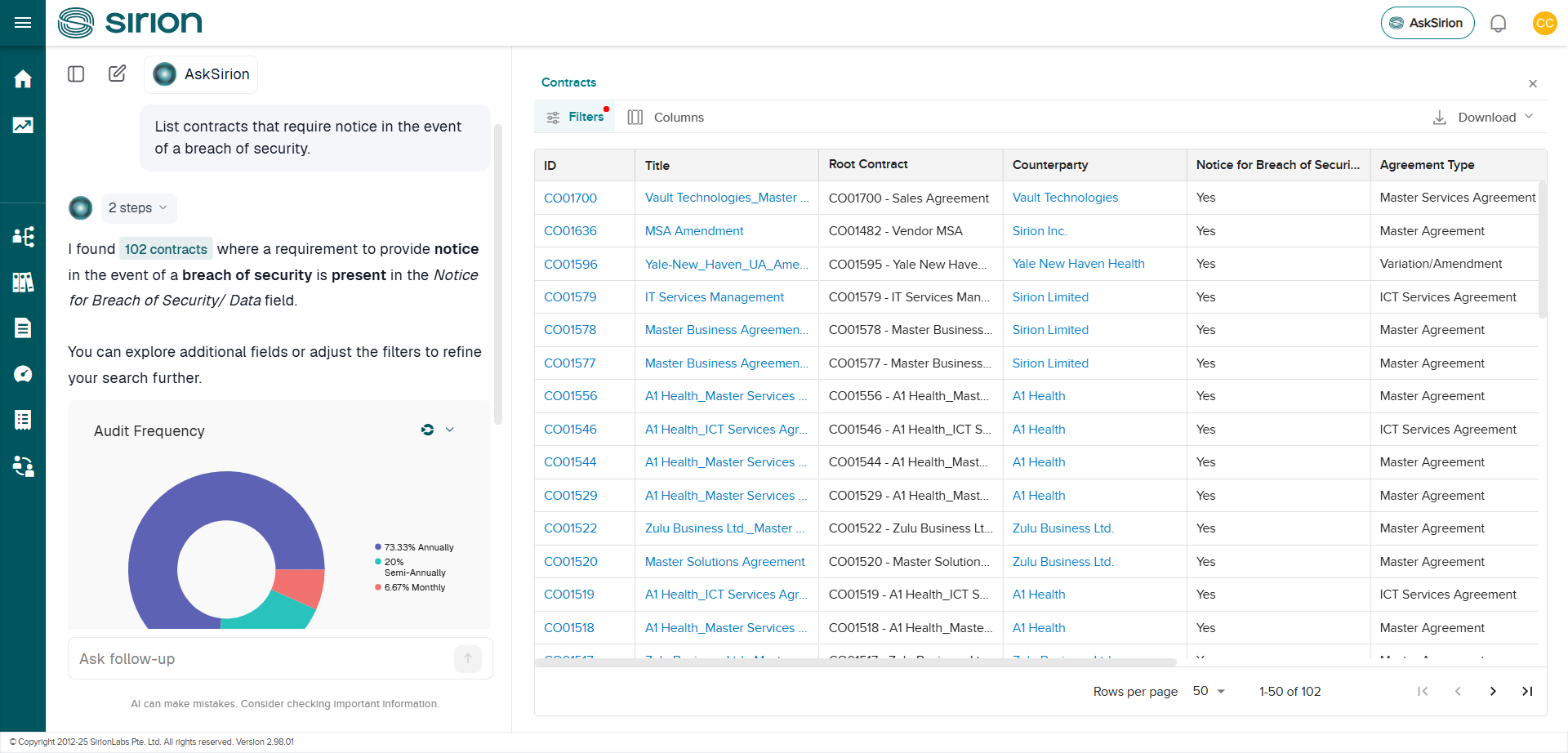1568x753 pixels.
Task: Open the library books sidebar icon
Action: 23,283
